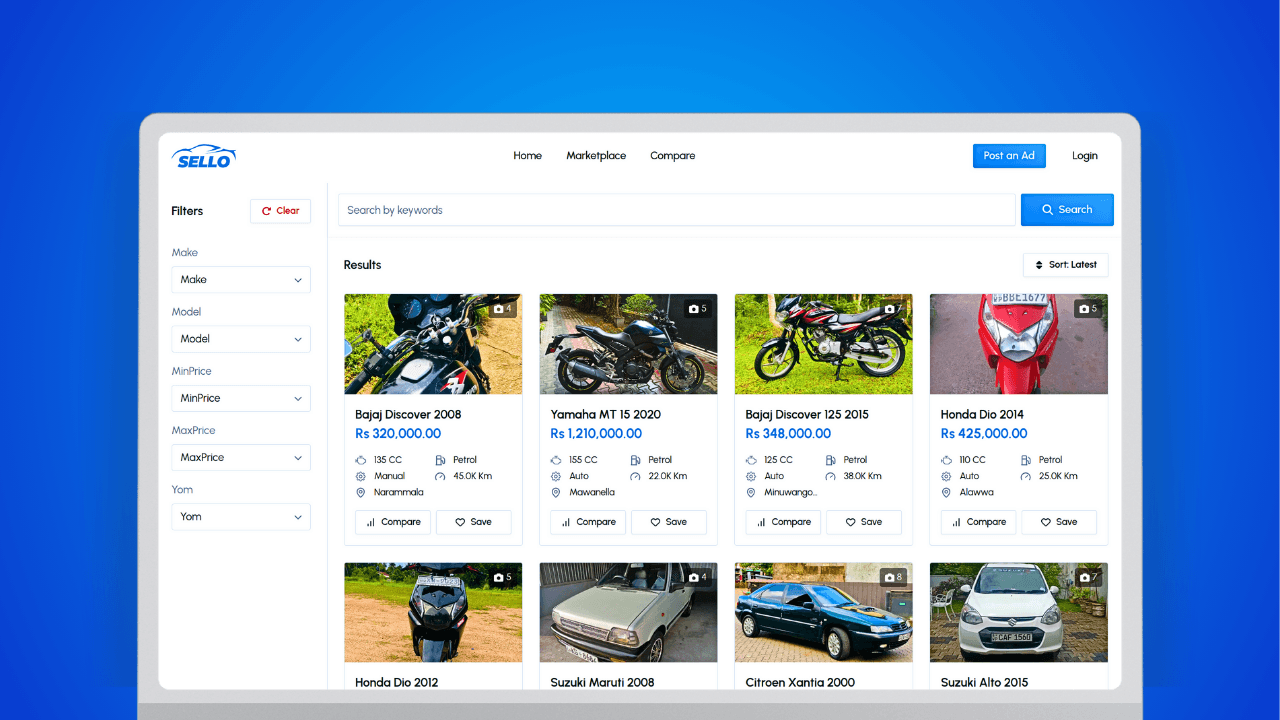Click photo count badge on Citroen Xantia 2000
Screen dimensions: 1280x720
[x=893, y=577]
